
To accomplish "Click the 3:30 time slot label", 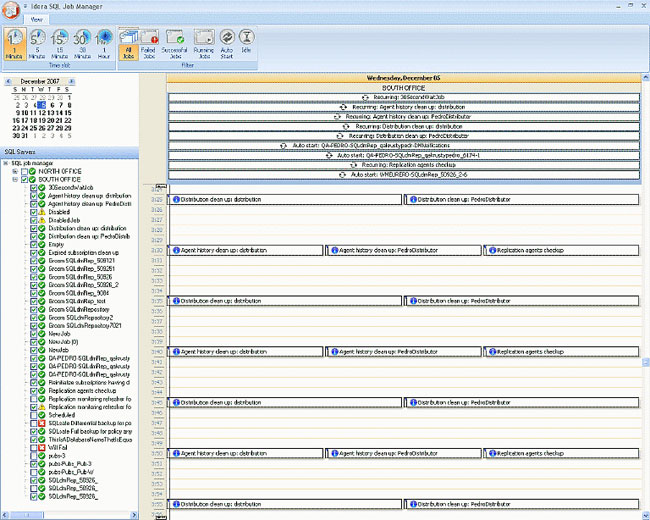I will [x=157, y=250].
